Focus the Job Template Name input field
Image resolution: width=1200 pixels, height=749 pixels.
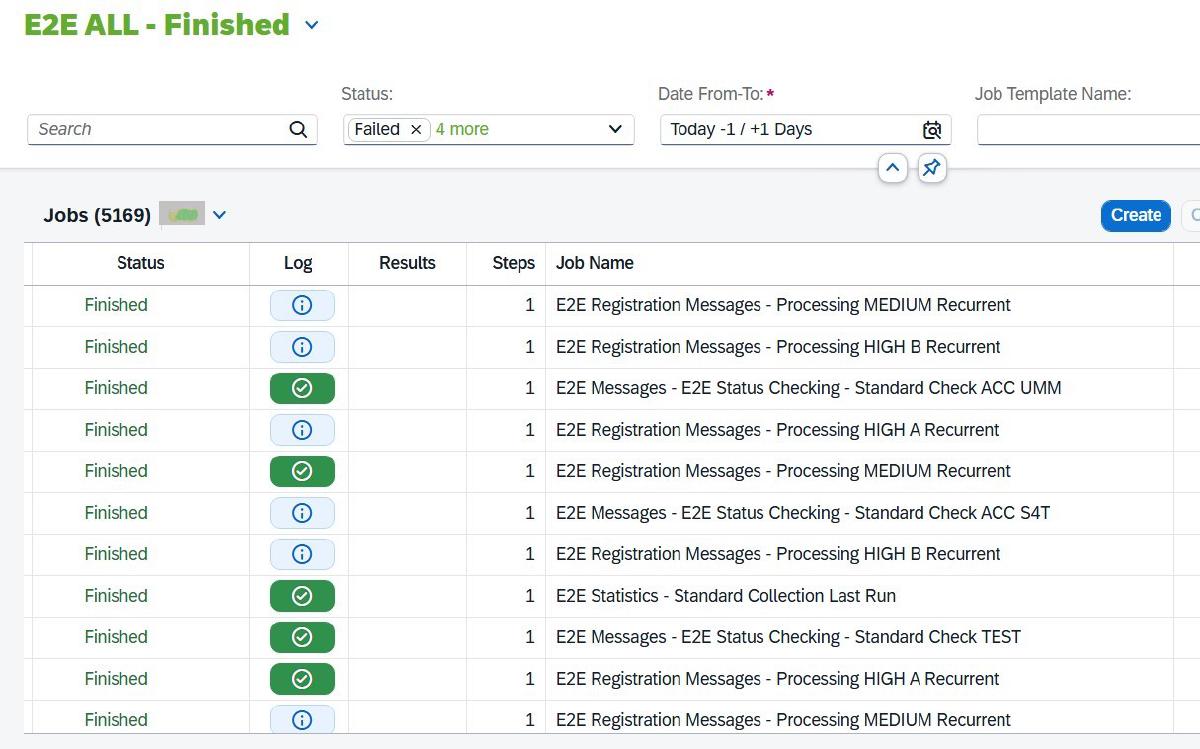tap(1085, 130)
